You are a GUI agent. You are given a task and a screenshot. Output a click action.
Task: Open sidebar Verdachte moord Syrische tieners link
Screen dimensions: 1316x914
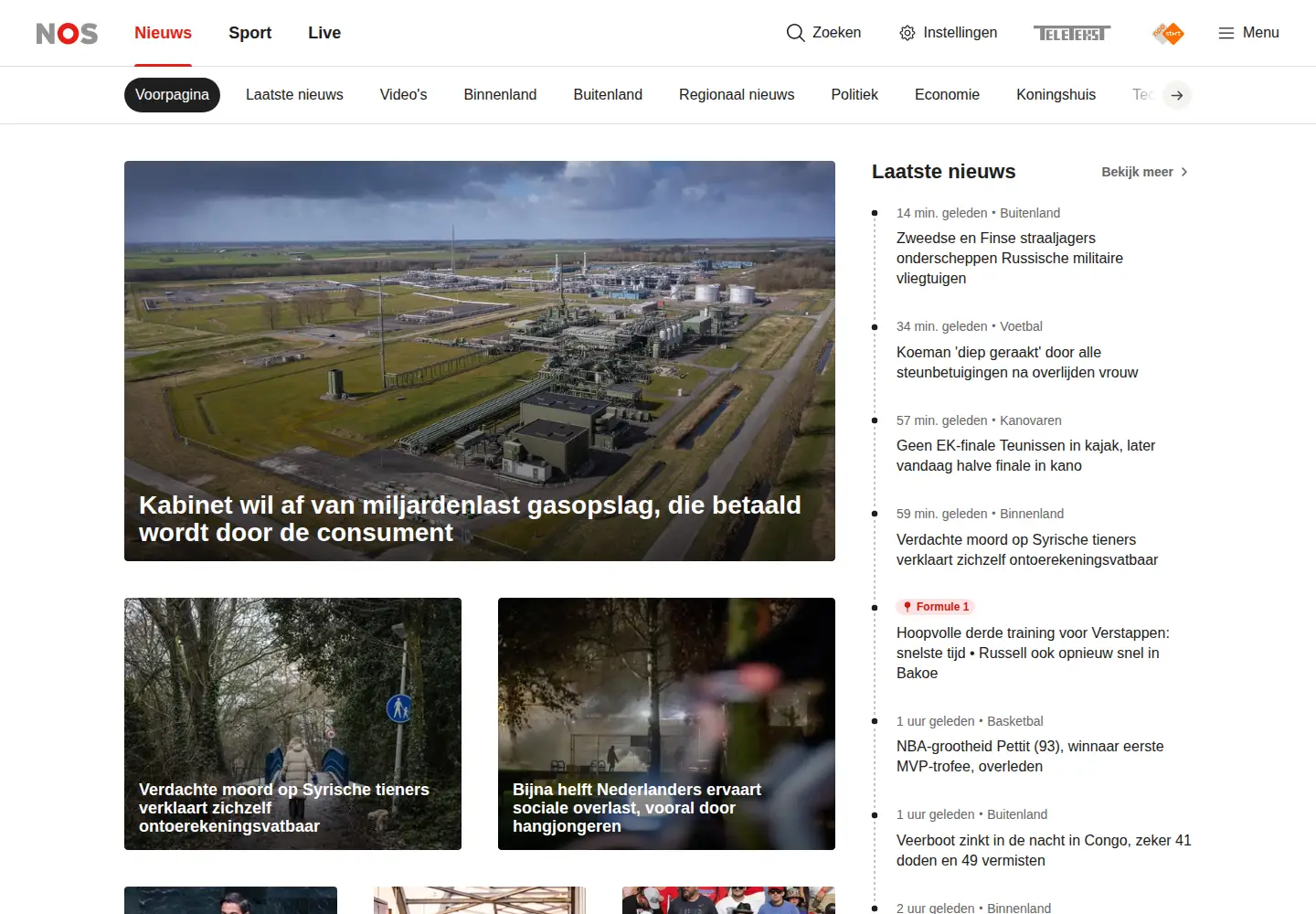pos(1027,550)
